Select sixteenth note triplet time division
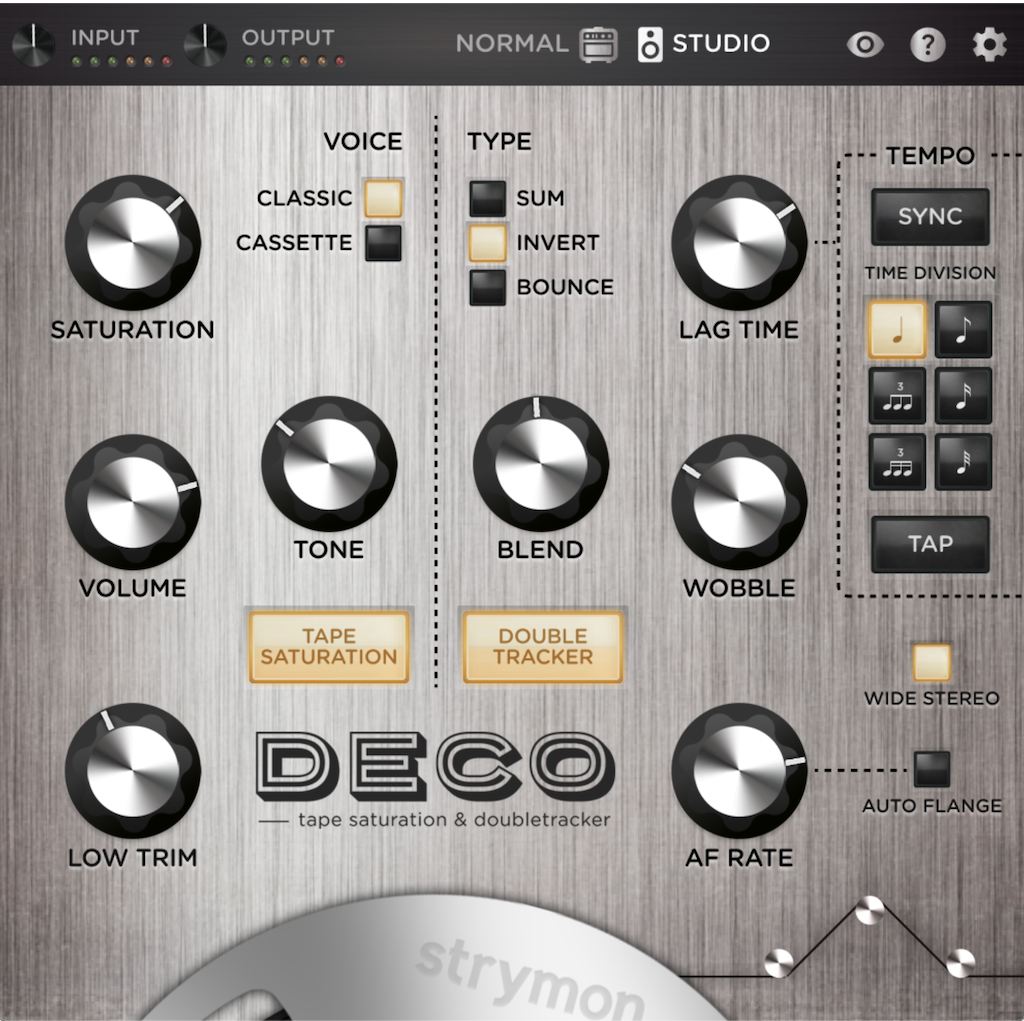This screenshot has width=1024, height=1021. [897, 461]
